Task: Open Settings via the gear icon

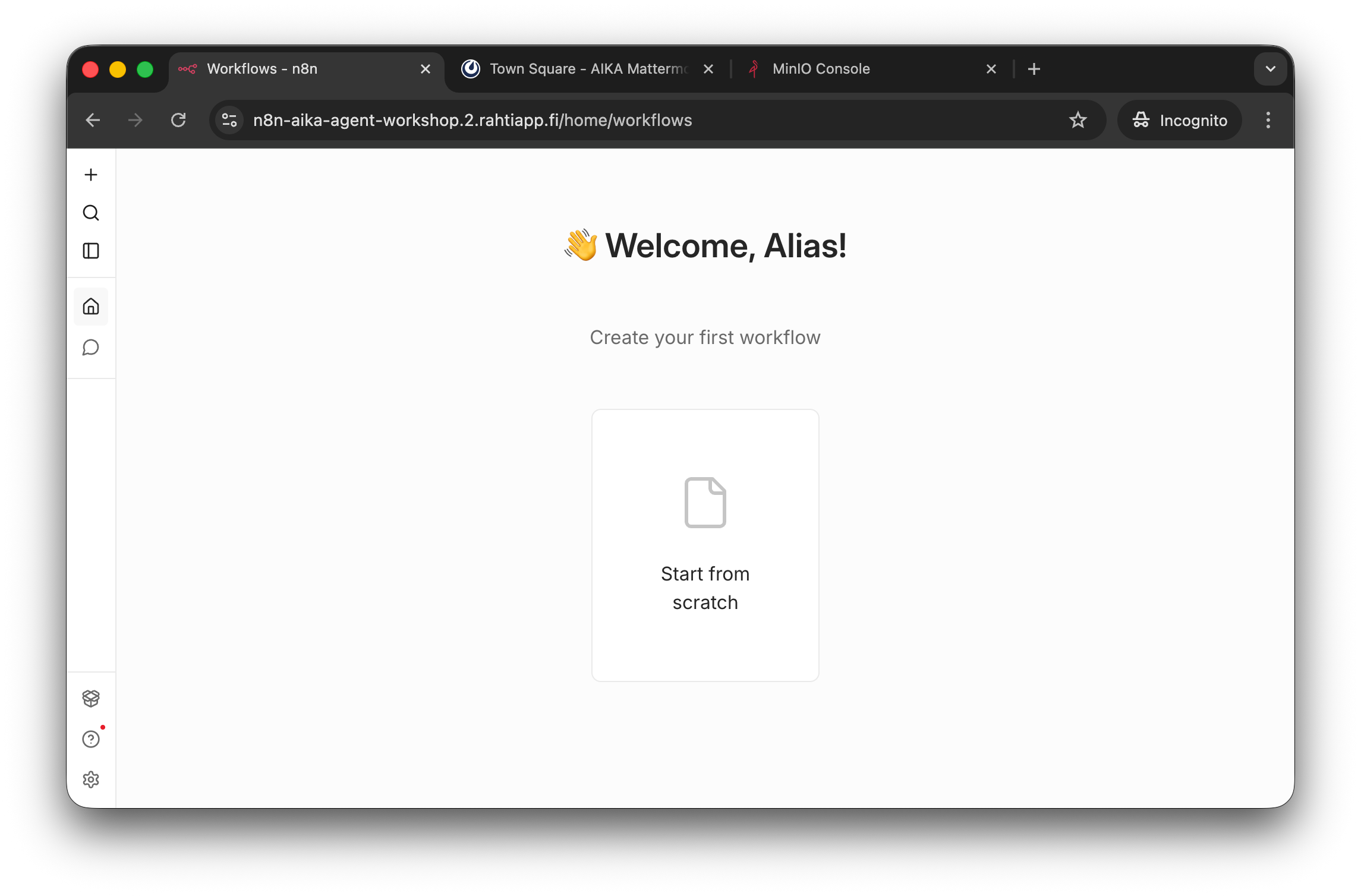Action: point(91,780)
